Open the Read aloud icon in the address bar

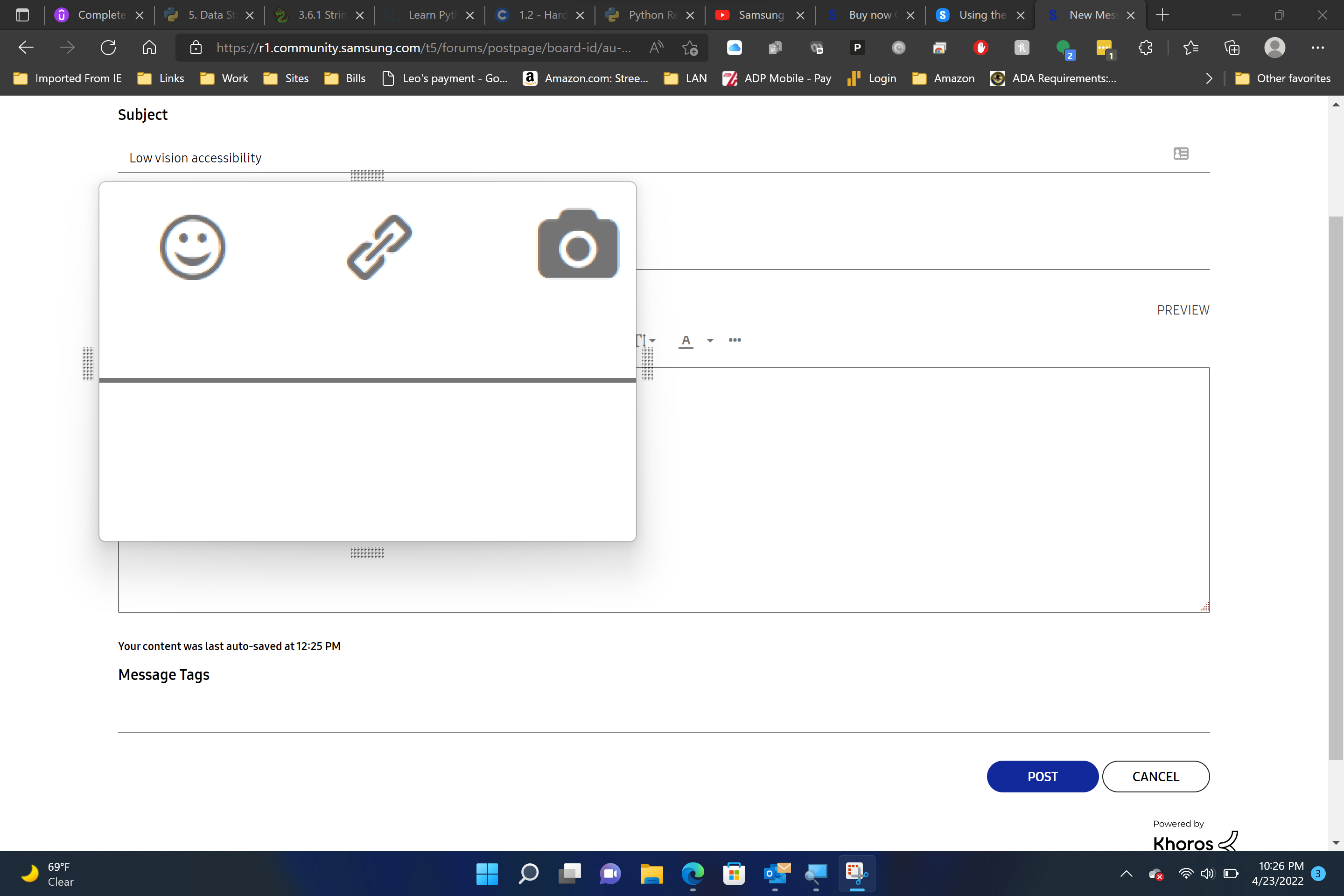point(656,48)
